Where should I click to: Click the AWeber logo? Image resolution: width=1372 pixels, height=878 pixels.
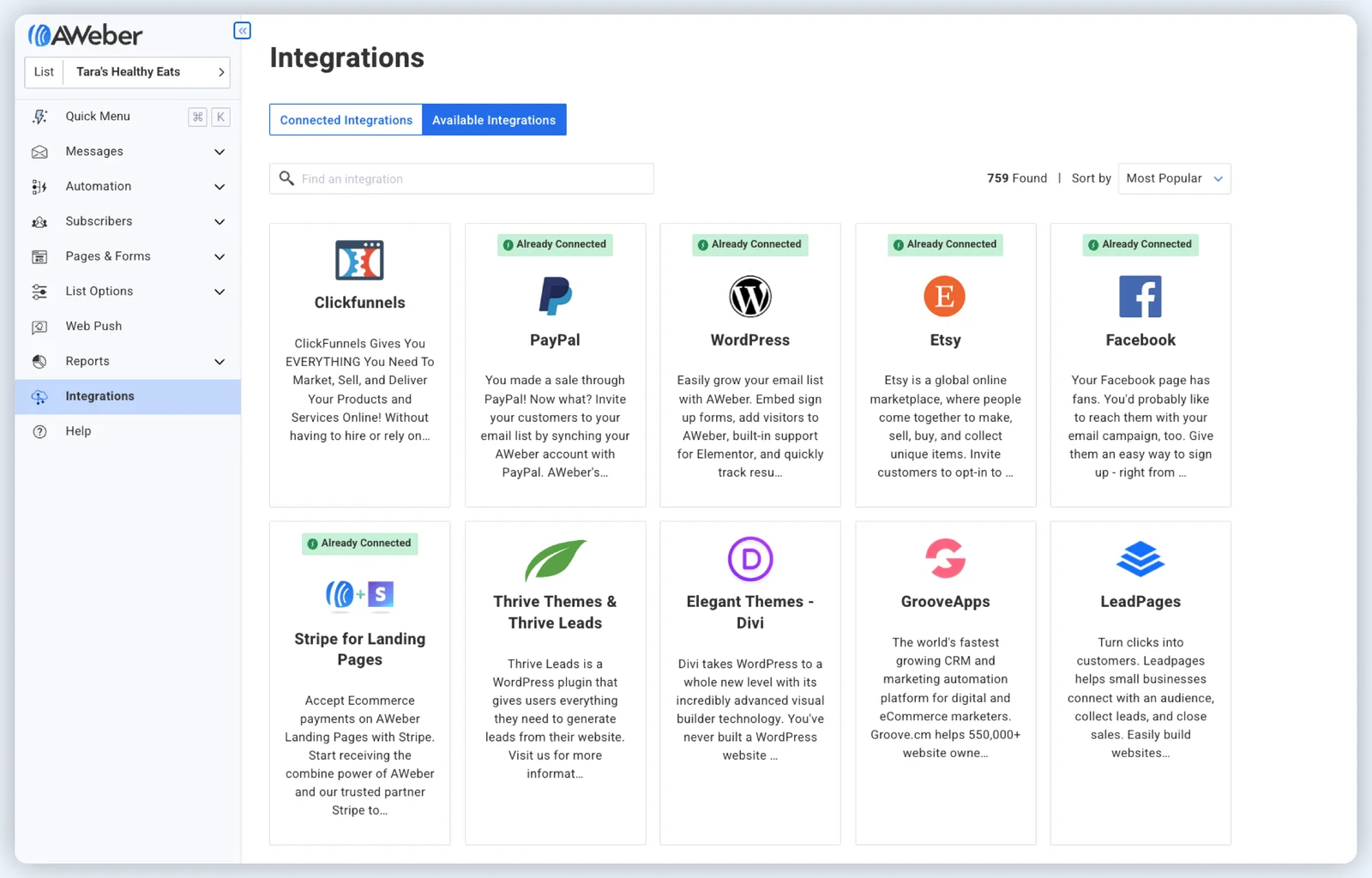(85, 35)
